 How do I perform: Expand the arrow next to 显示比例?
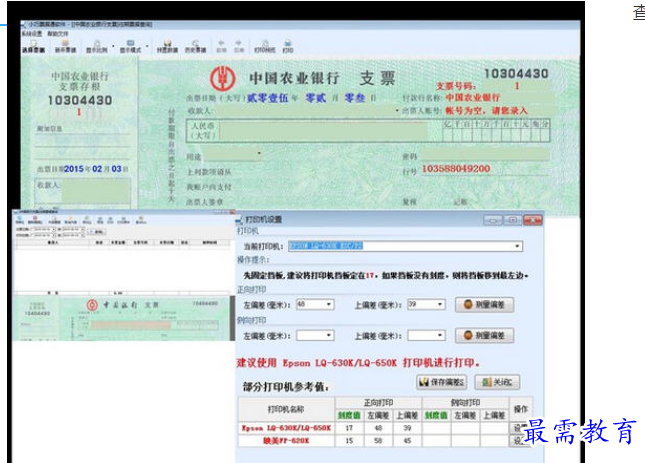coord(113,46)
